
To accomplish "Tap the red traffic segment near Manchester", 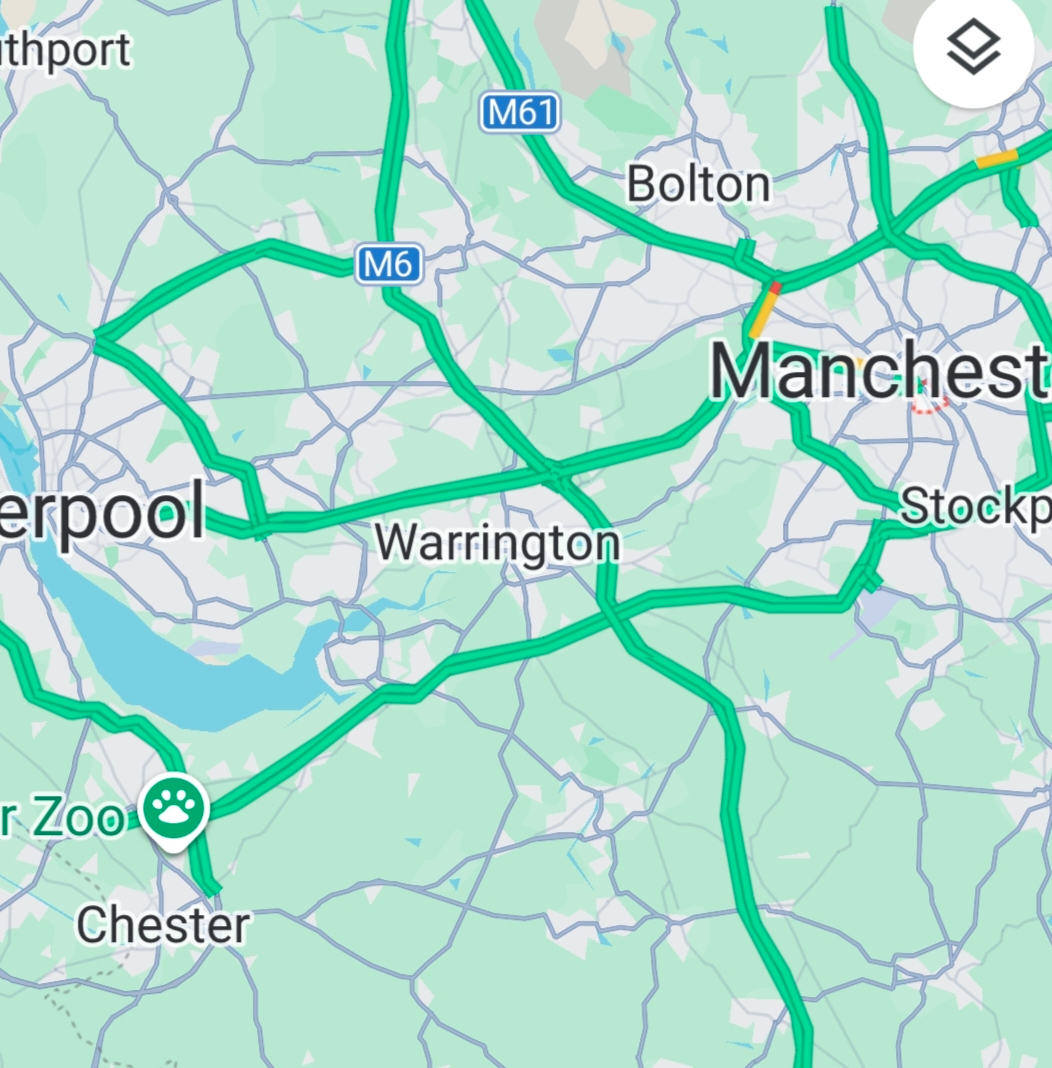I will pyautogui.click(x=774, y=289).
